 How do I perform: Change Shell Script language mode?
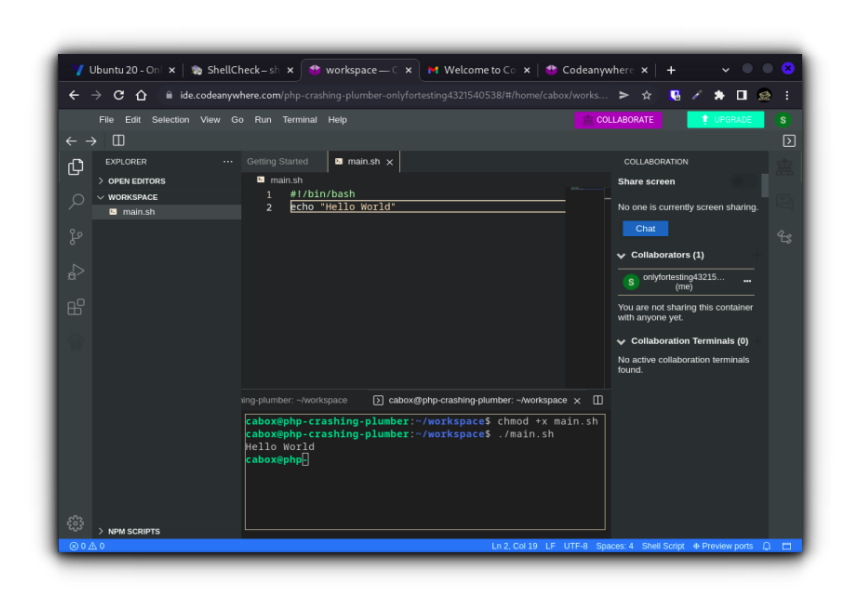coord(663,546)
